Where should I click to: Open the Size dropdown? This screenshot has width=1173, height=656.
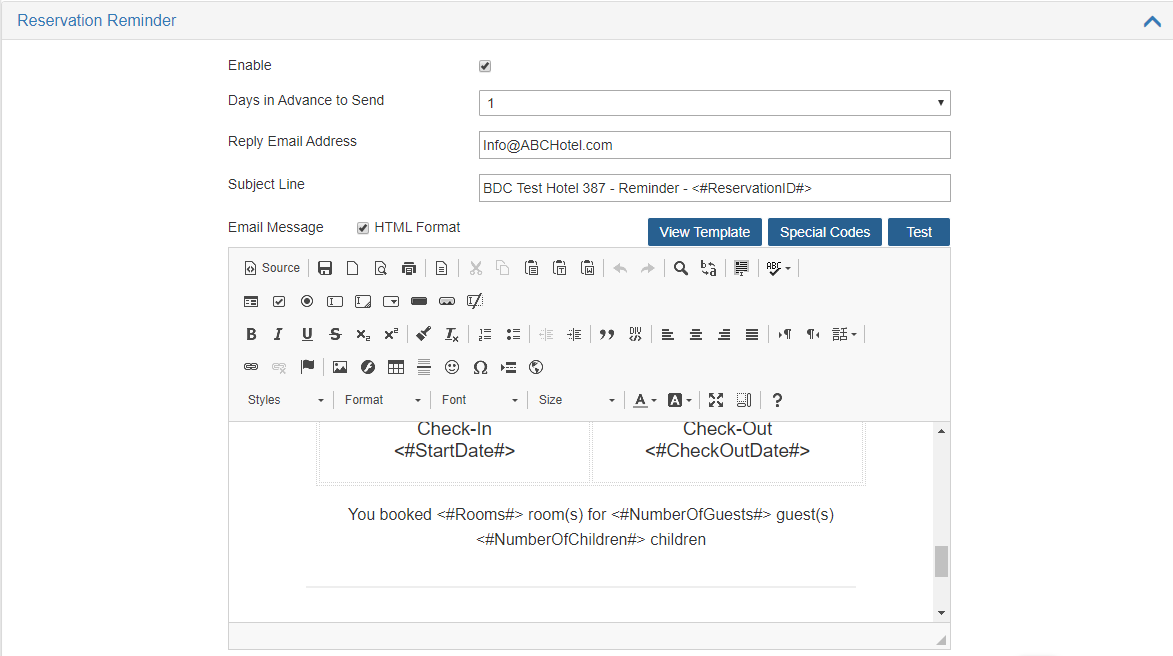[x=577, y=400]
